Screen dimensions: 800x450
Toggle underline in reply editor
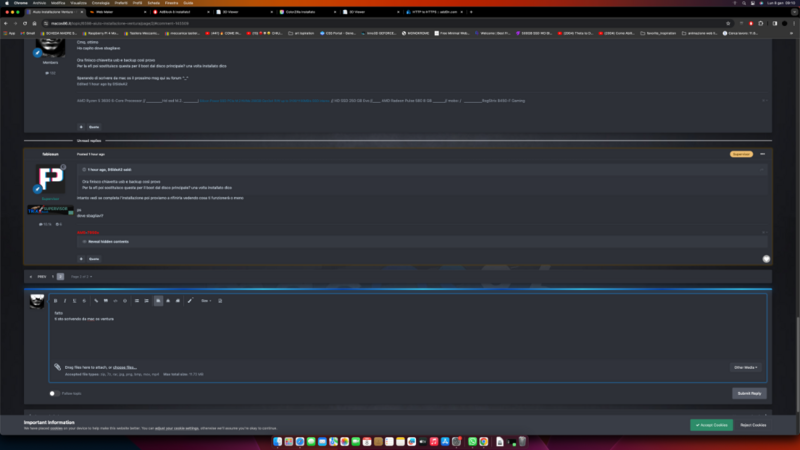coord(74,301)
